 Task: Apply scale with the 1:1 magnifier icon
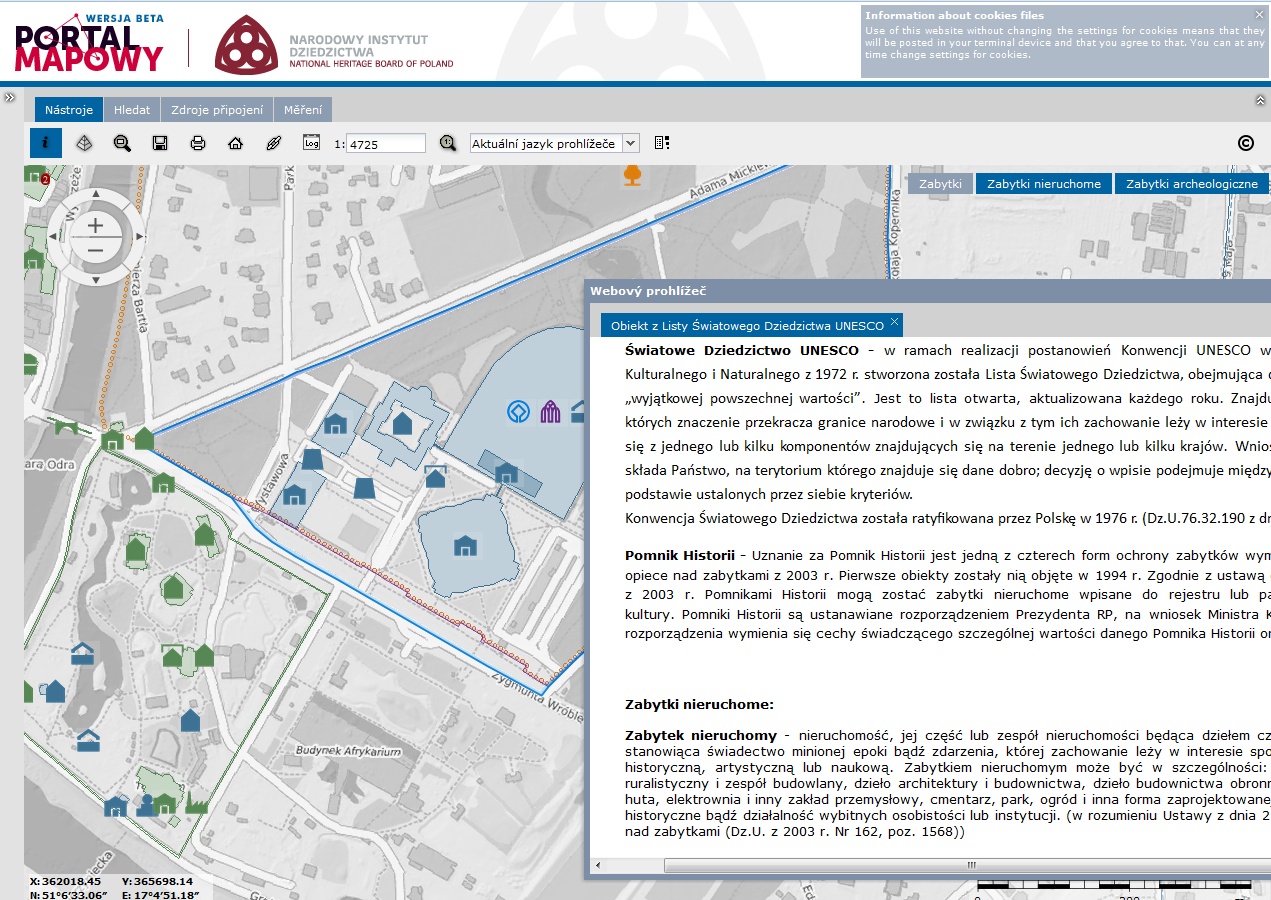[448, 143]
